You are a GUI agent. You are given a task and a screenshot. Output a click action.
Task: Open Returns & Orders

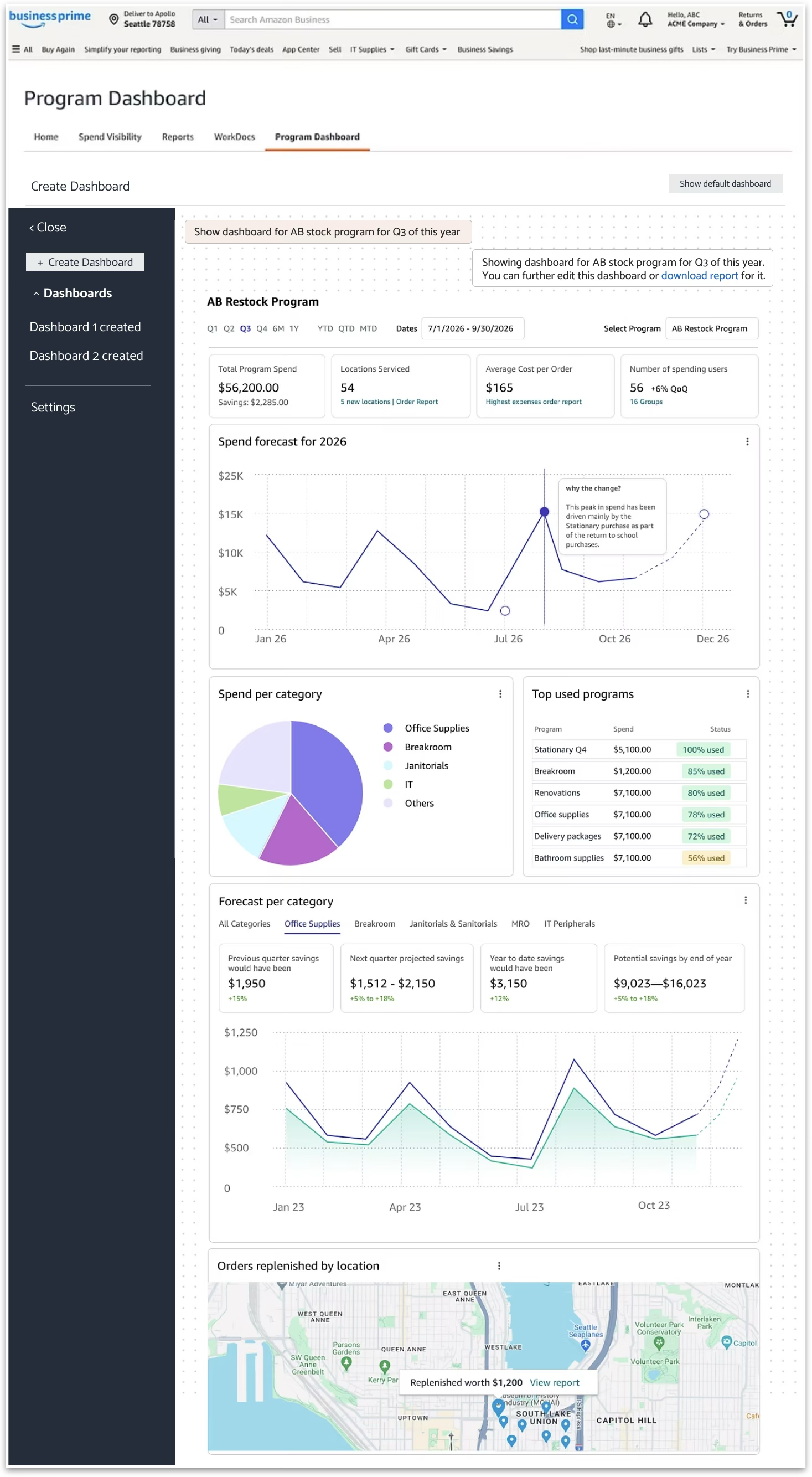(752, 19)
